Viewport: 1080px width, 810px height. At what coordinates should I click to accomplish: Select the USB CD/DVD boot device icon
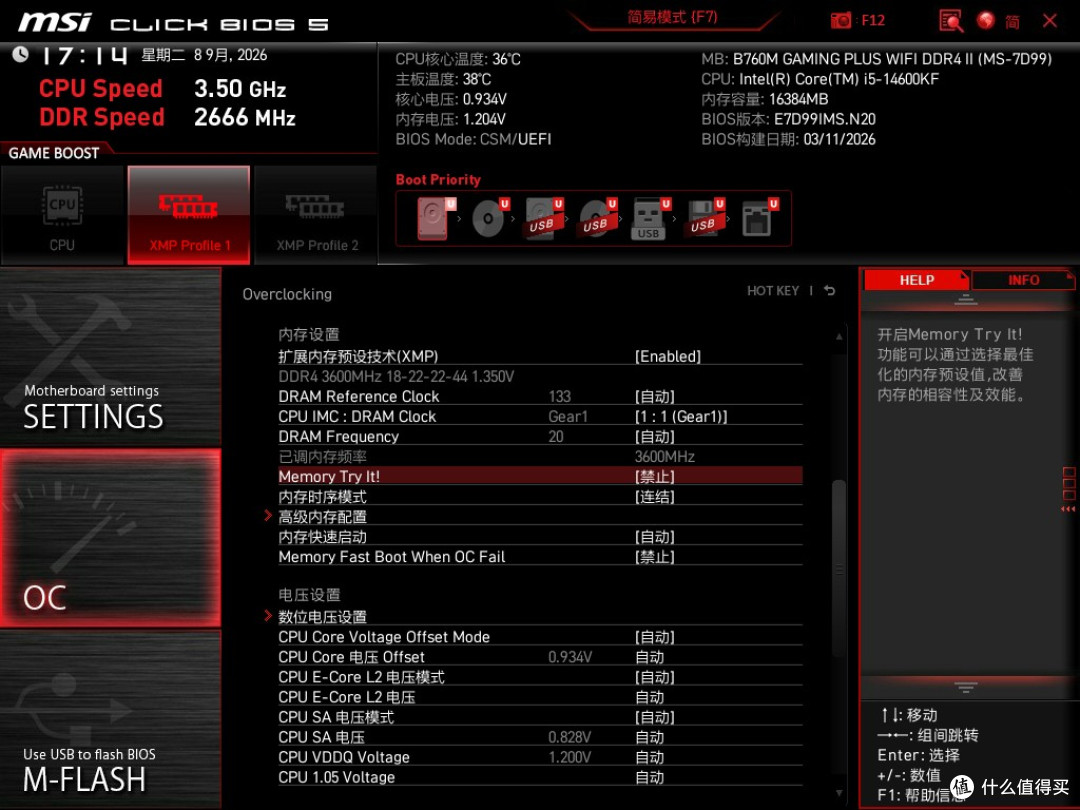597,218
